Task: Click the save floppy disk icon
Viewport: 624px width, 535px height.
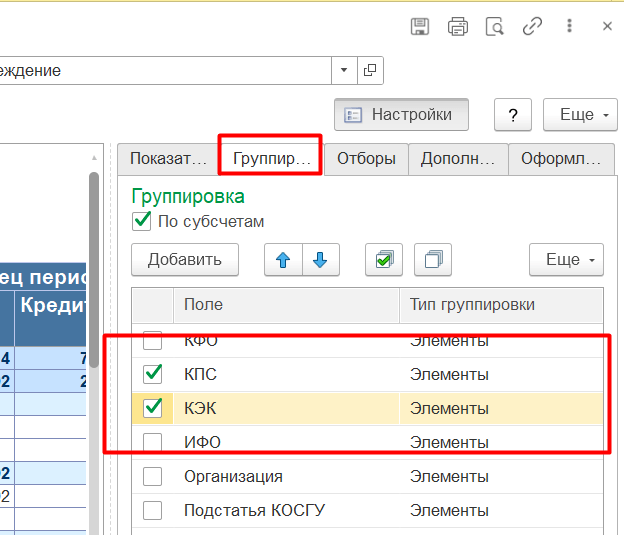Action: (421, 27)
